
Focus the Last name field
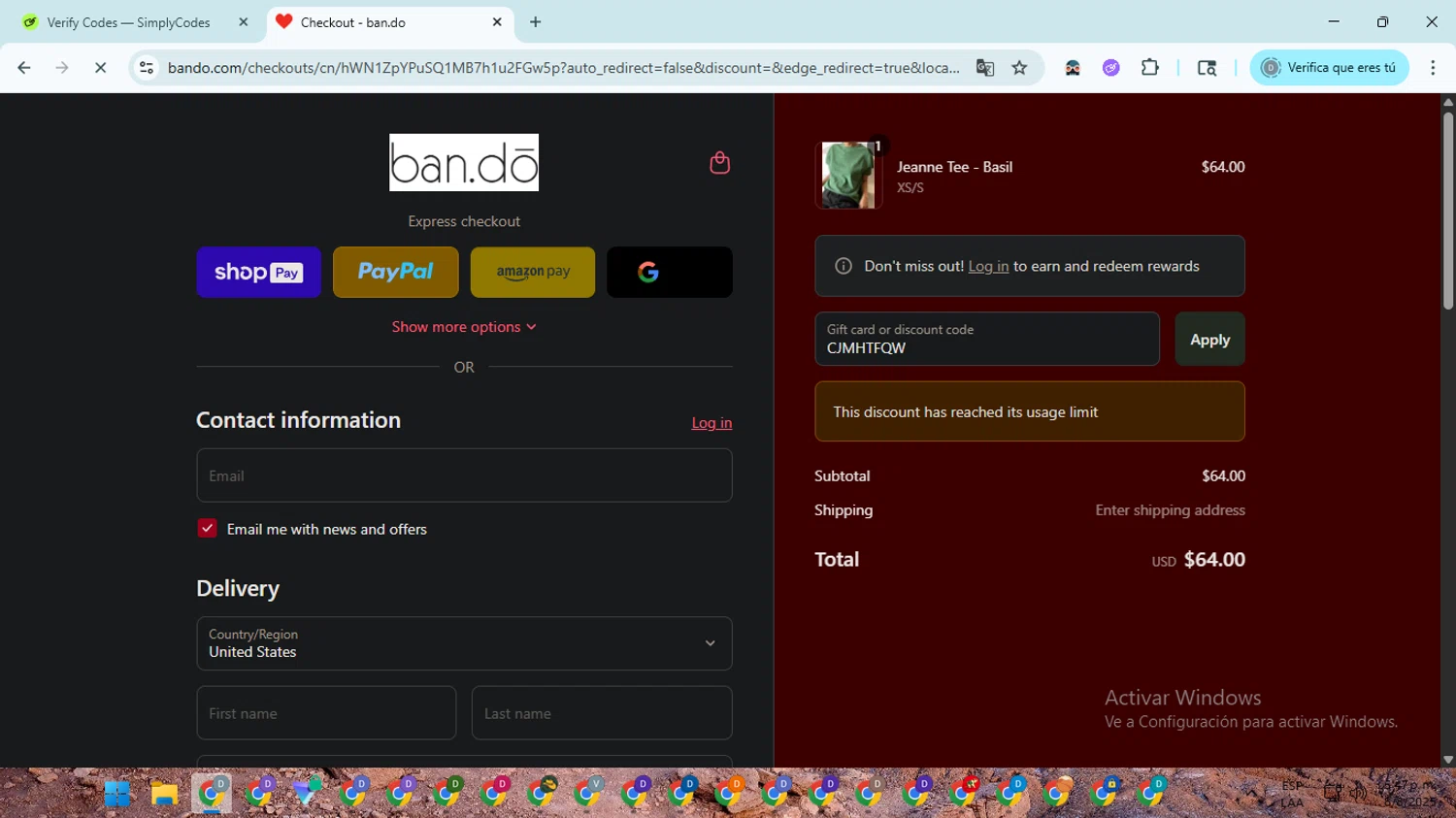click(x=602, y=713)
